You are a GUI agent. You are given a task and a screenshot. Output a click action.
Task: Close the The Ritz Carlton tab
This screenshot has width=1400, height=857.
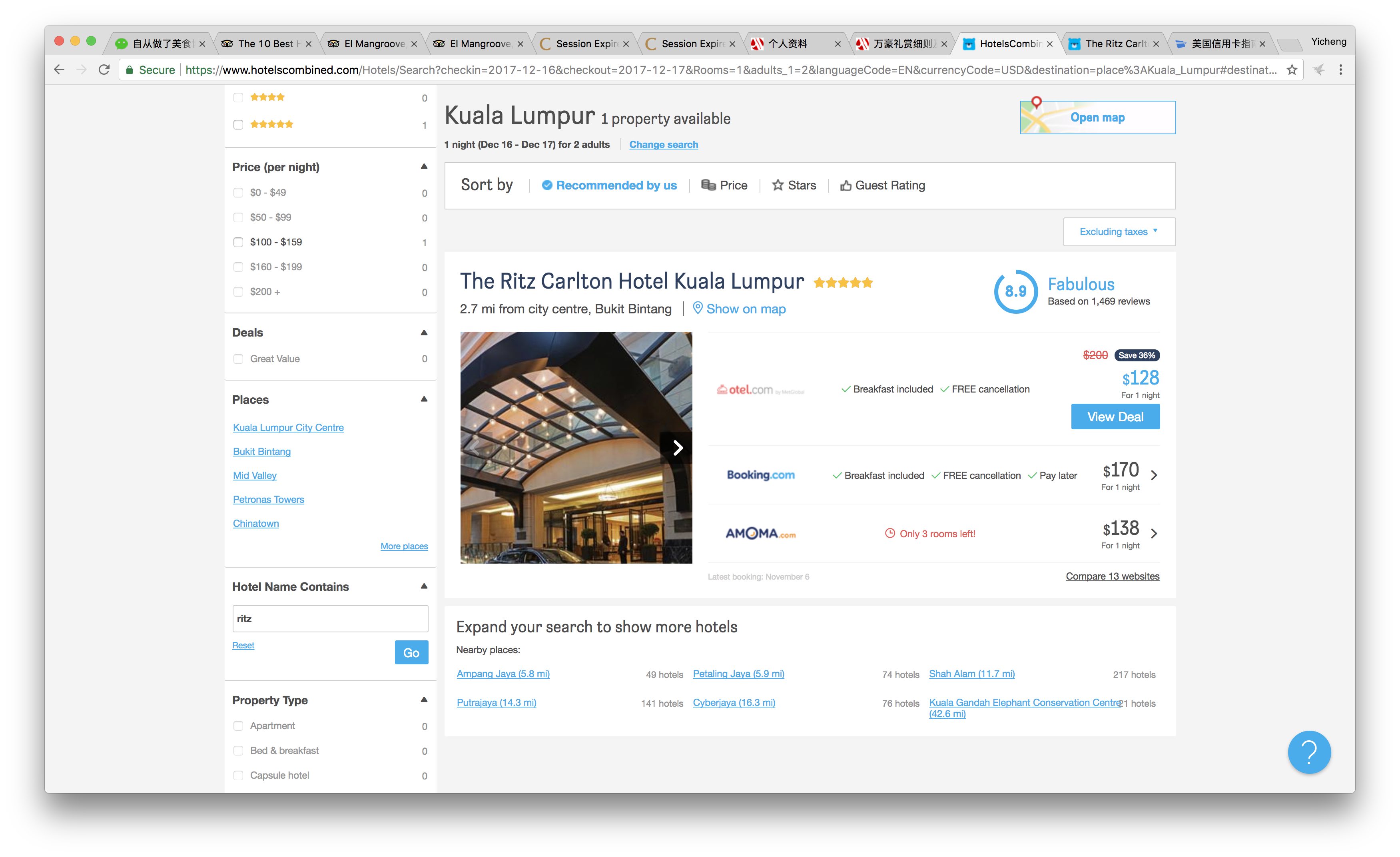(x=1156, y=44)
